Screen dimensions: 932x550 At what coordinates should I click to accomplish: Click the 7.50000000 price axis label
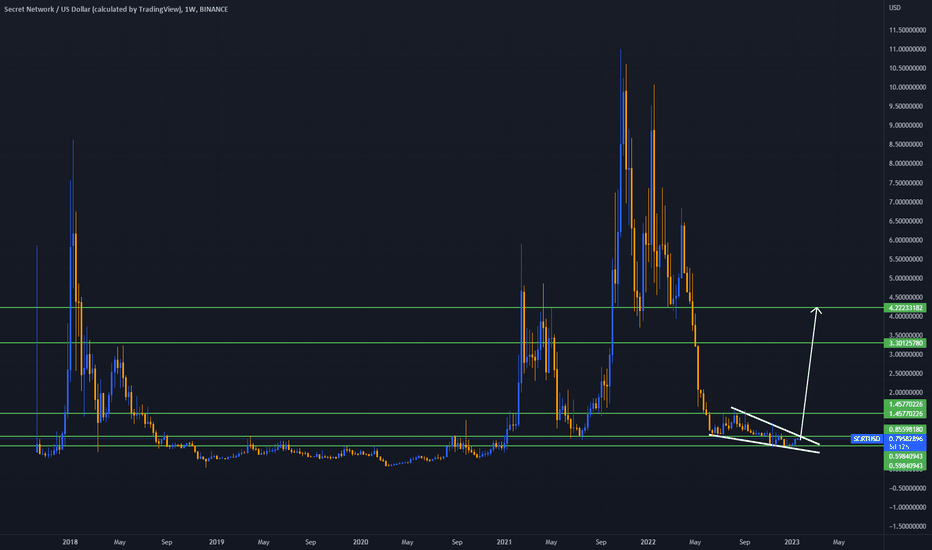coord(907,183)
